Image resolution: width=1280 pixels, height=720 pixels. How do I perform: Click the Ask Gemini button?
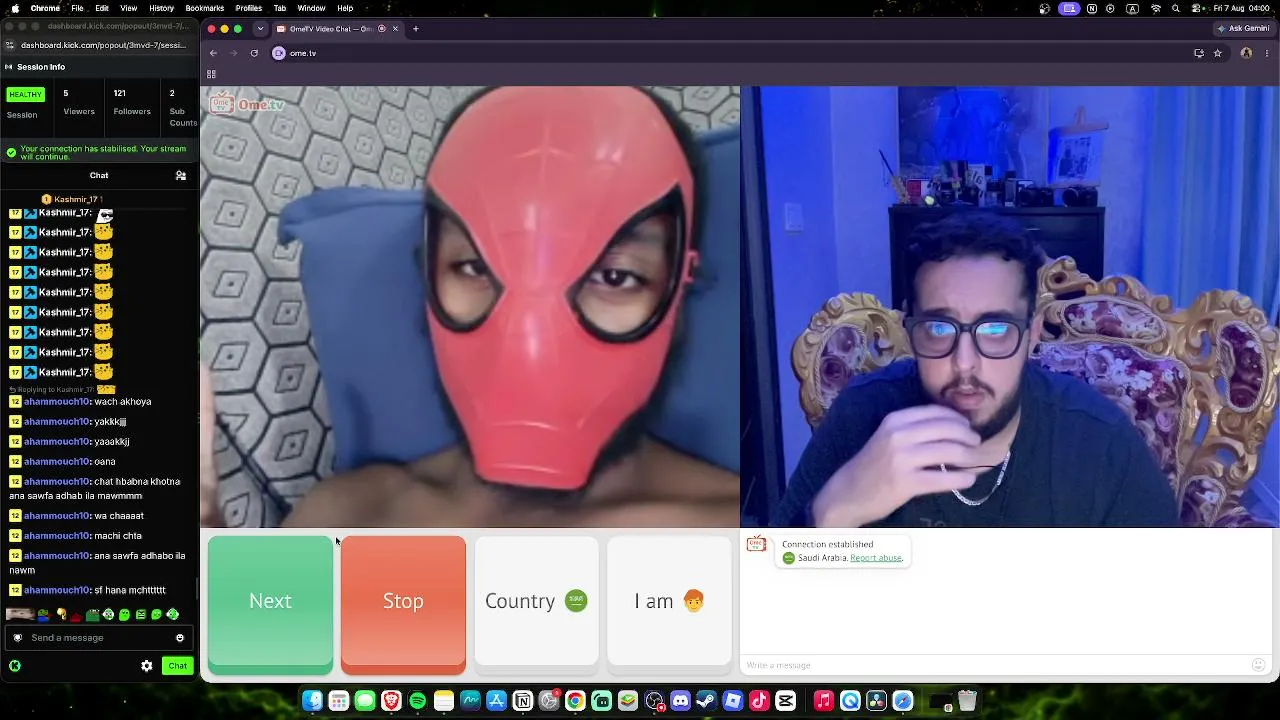pos(1244,29)
